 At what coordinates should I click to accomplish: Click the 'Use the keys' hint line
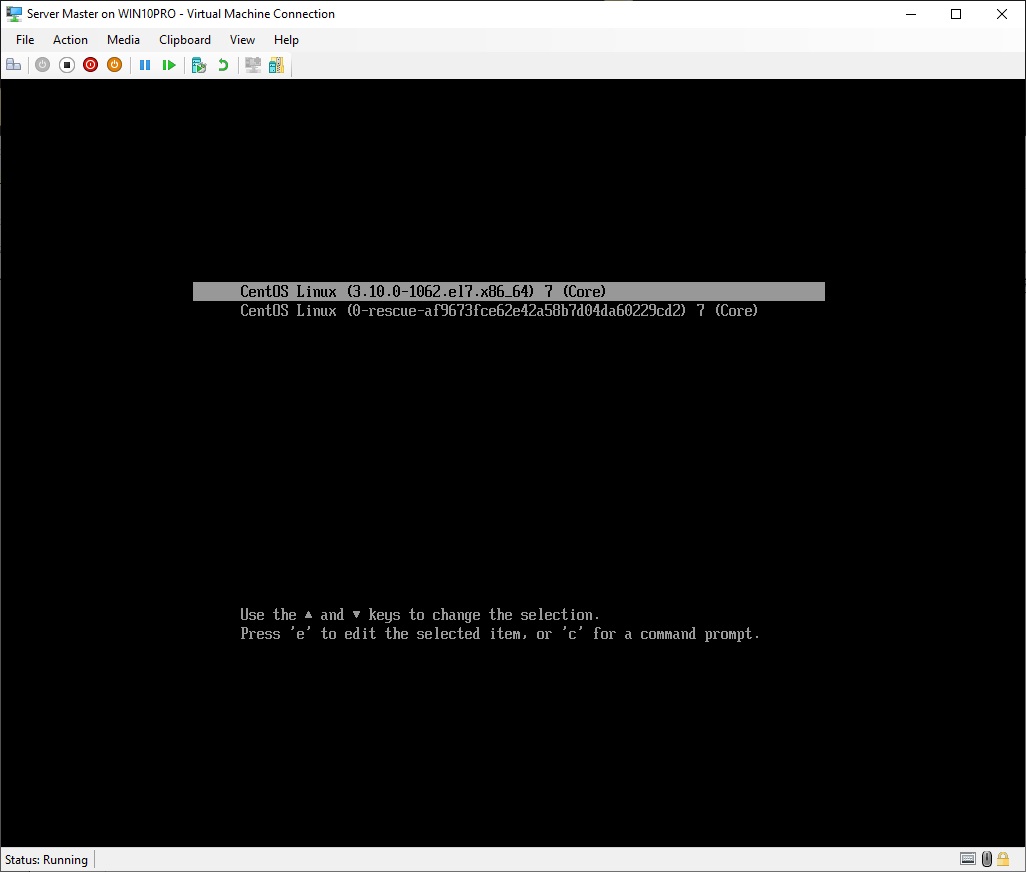[419, 615]
